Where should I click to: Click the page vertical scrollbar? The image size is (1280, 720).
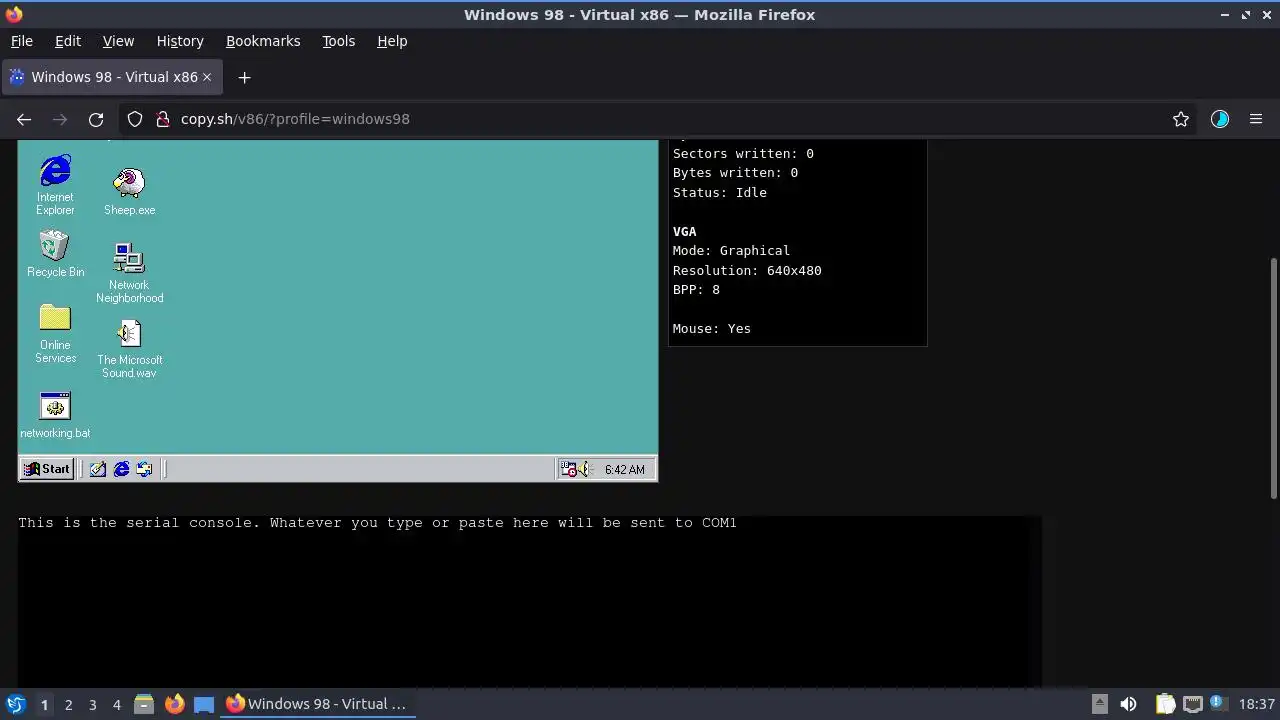click(1274, 378)
